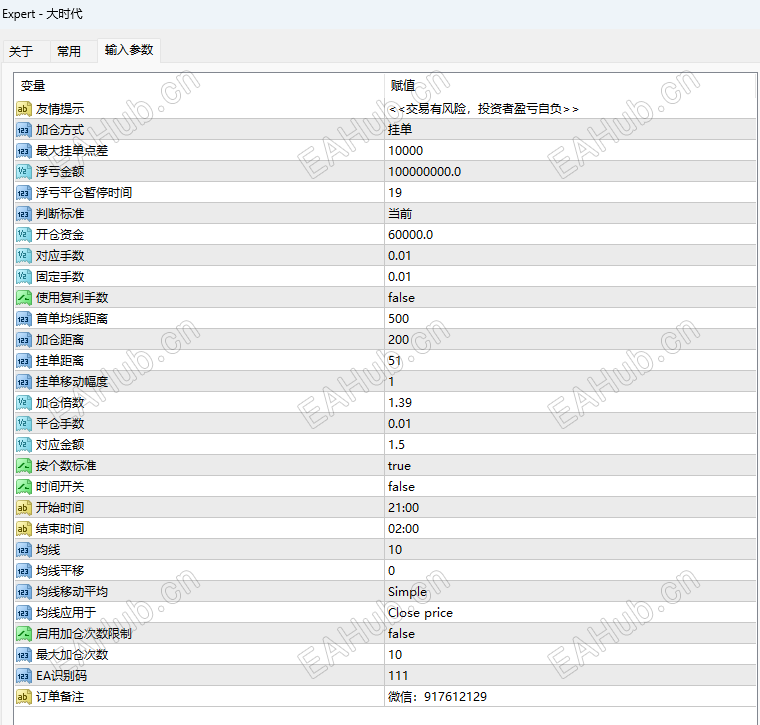This screenshot has height=725, width=760.
Task: Select the 加仓距离 value 200
Action: (398, 340)
